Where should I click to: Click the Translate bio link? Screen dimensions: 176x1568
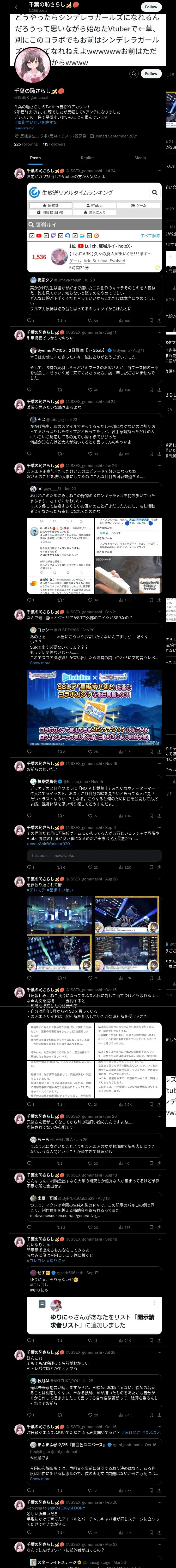24,128
